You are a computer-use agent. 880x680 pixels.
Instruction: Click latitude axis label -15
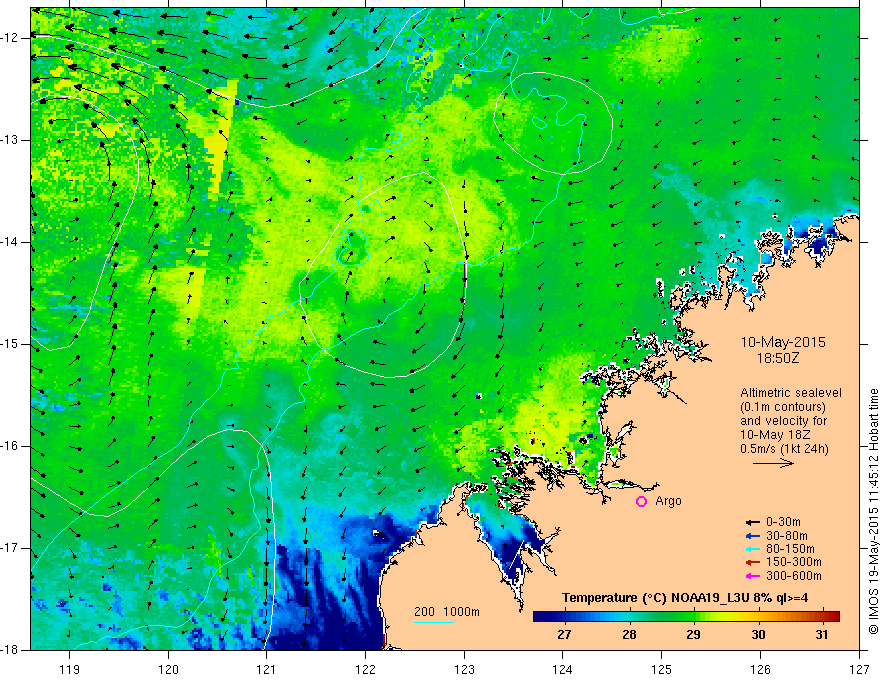tap(11, 344)
